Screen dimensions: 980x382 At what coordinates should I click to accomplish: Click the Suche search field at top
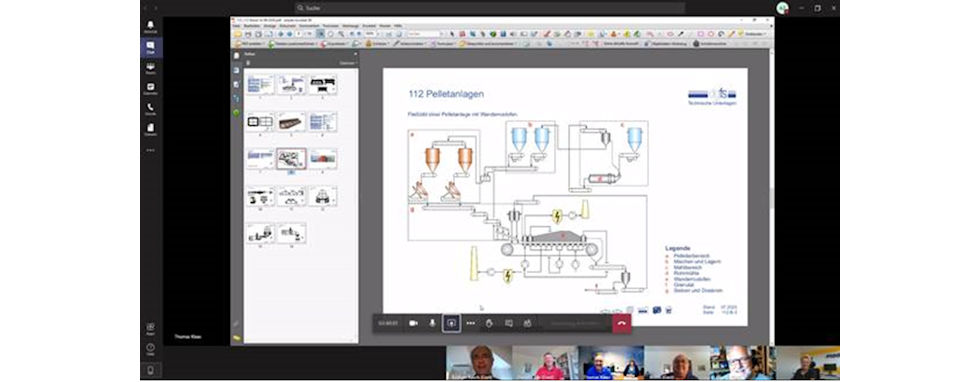click(489, 8)
